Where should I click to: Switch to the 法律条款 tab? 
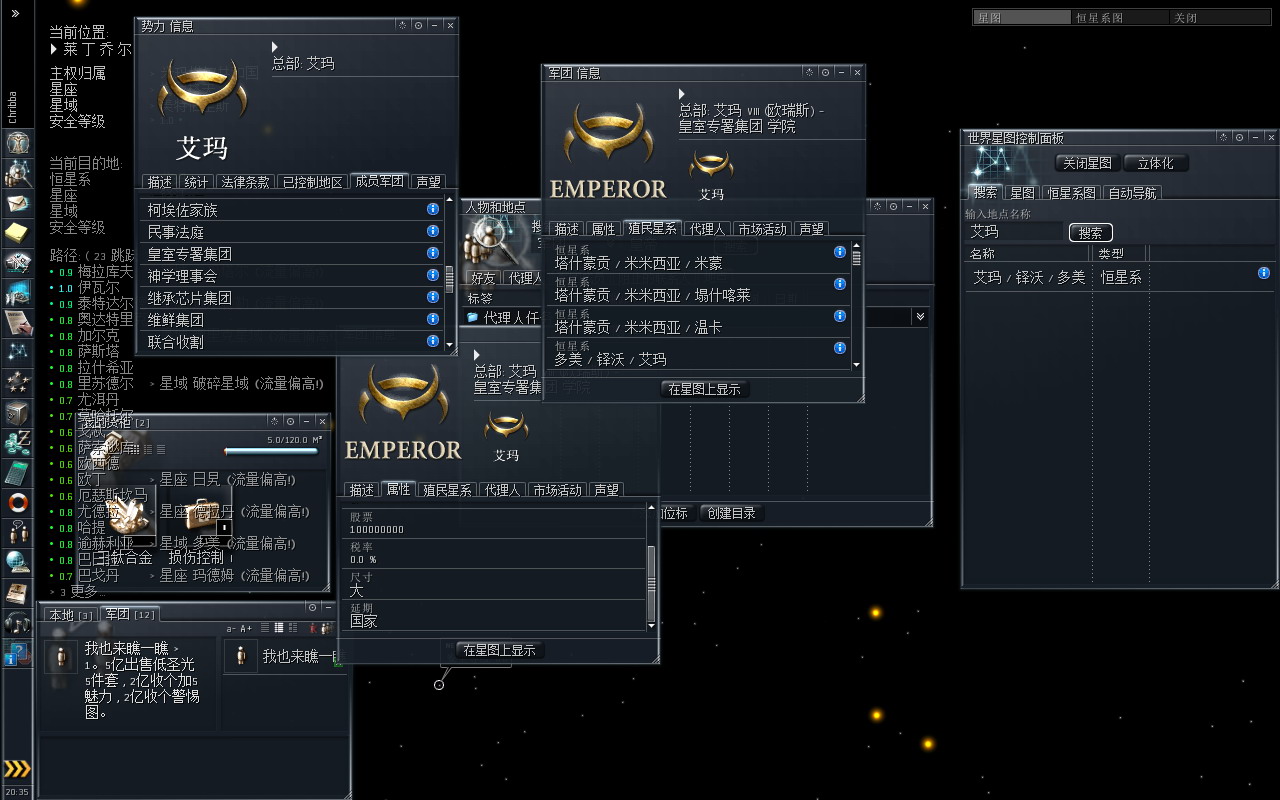coord(245,182)
